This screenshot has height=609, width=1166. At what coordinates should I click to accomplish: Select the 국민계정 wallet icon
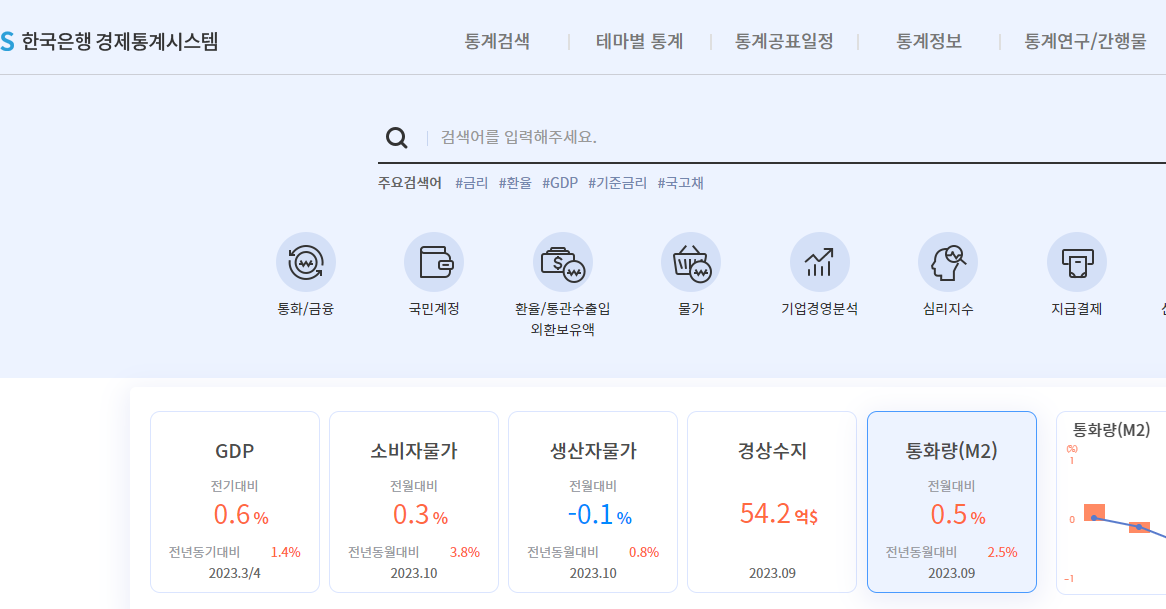tap(434, 261)
